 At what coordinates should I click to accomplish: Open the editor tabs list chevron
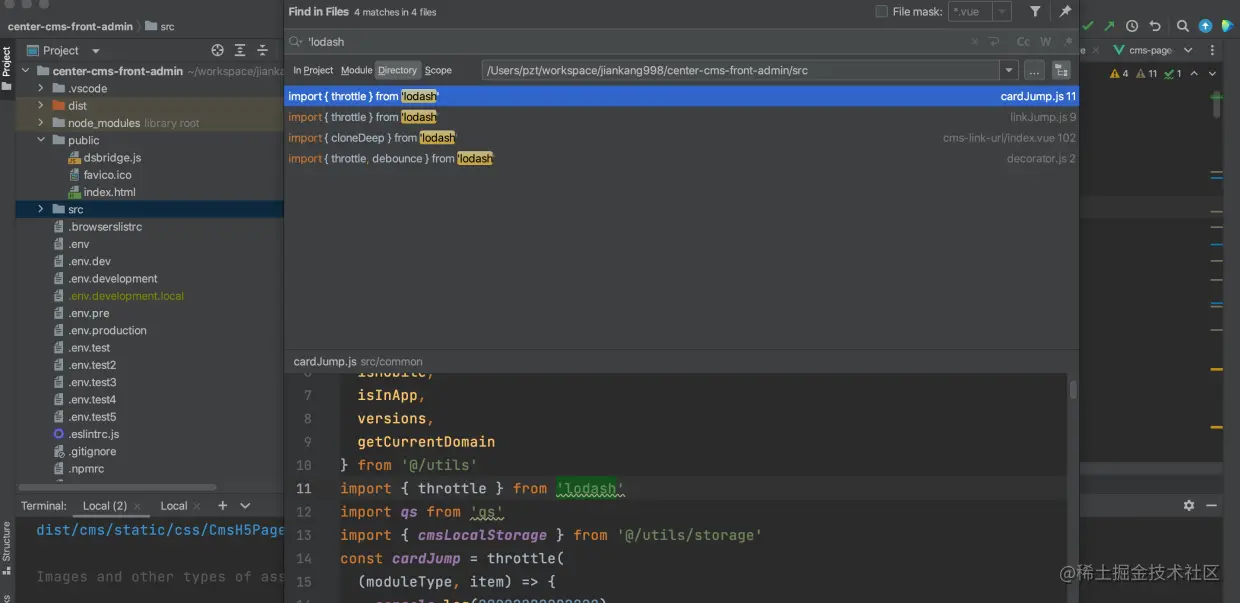1188,50
